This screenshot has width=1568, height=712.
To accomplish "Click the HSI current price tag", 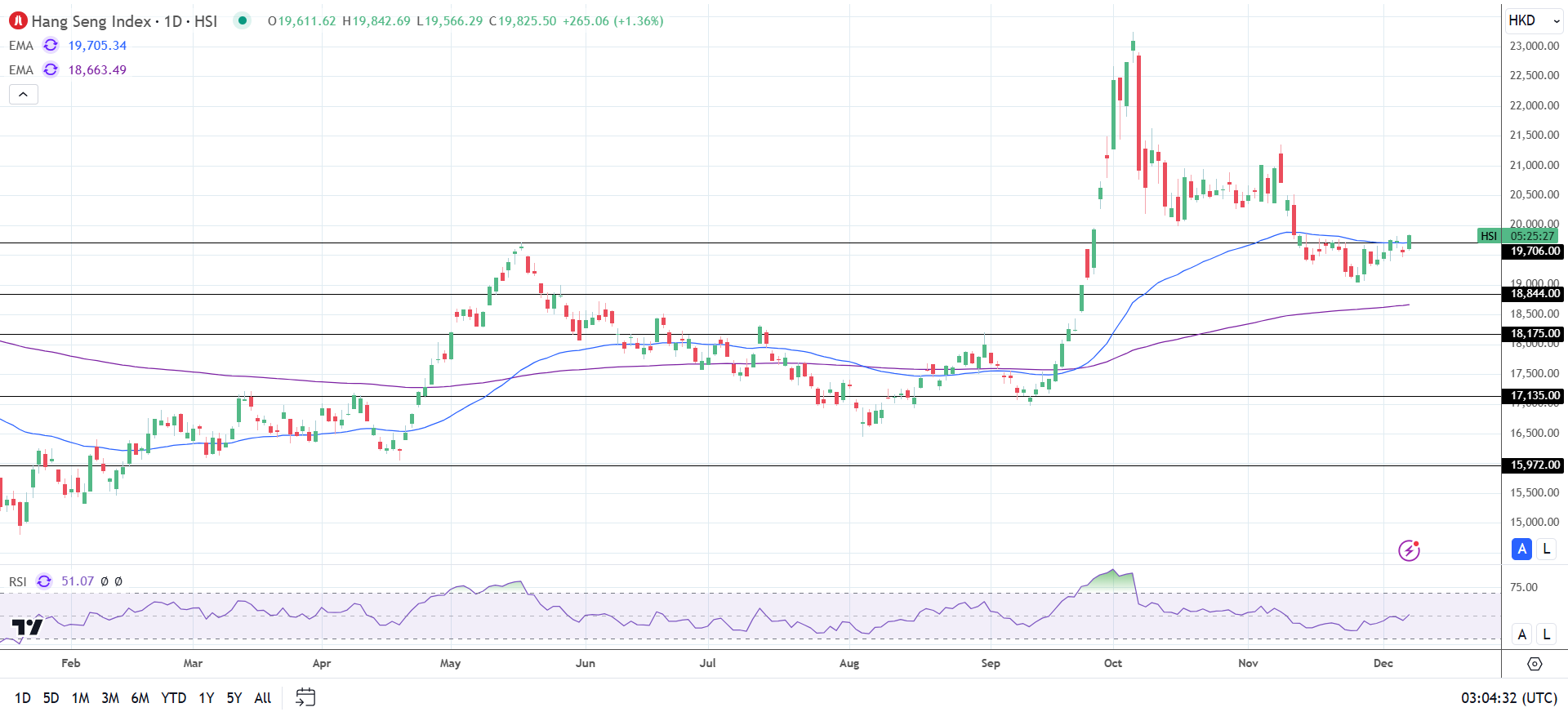I will coord(1490,236).
